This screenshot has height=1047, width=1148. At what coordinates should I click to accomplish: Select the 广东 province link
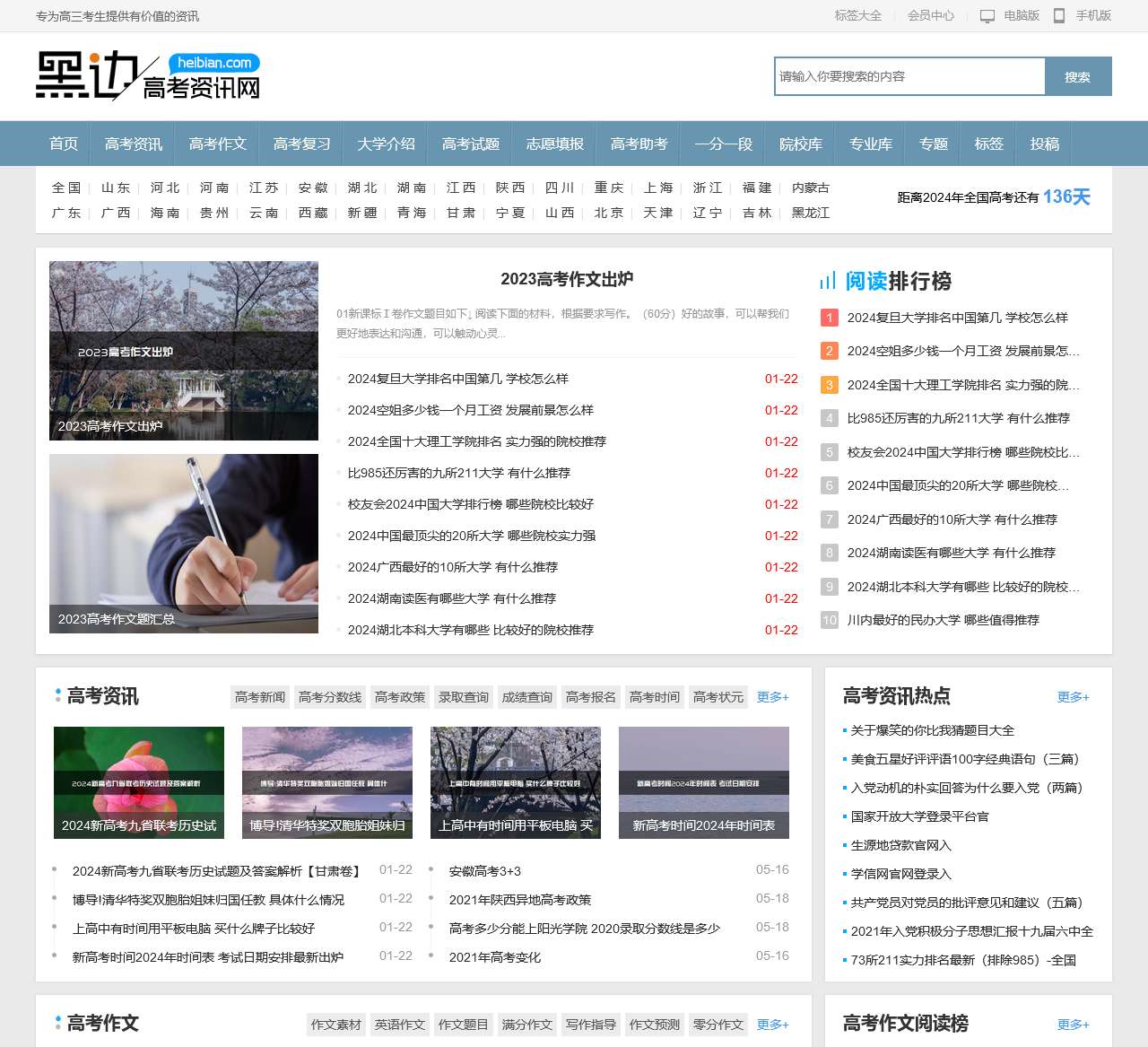65,214
